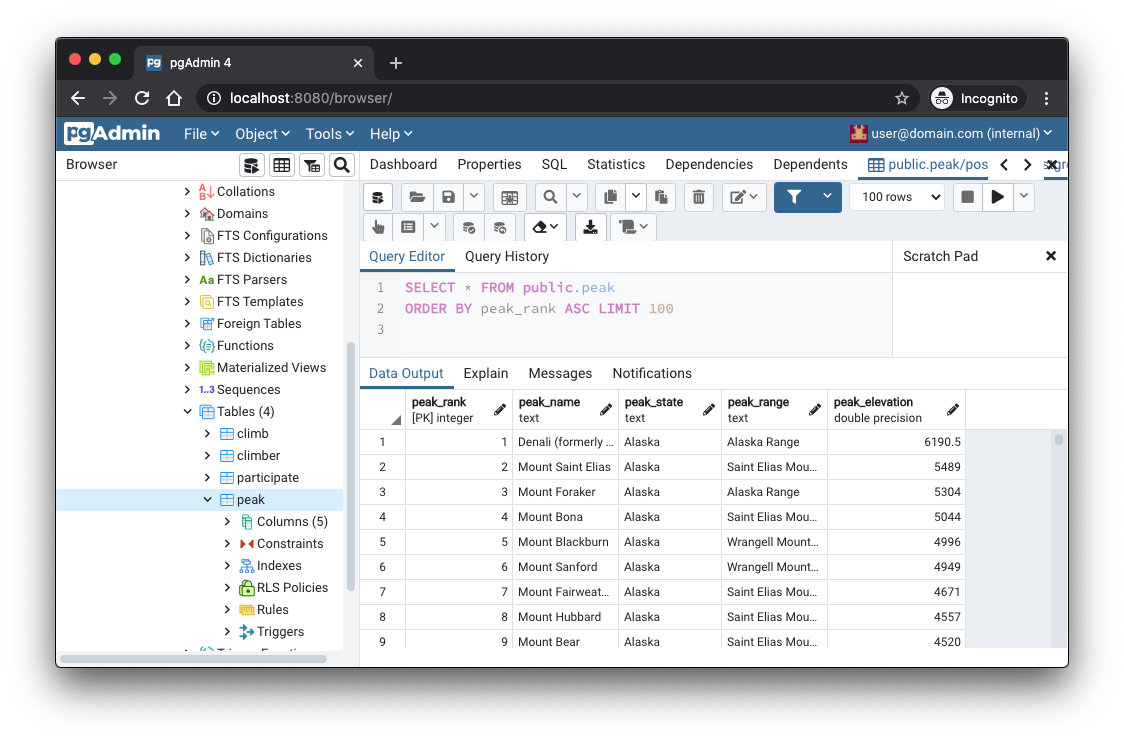Open the 100 rows limit dropdown
This screenshot has width=1124, height=741.
point(897,197)
